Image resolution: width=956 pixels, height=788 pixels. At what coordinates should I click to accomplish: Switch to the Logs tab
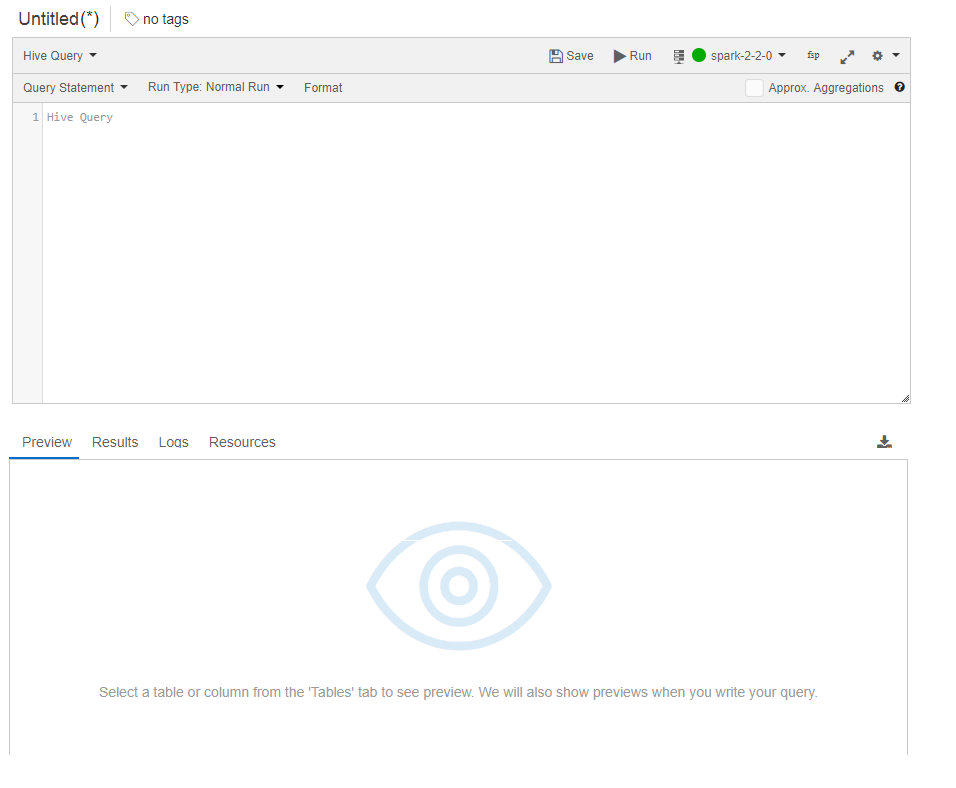pyautogui.click(x=174, y=442)
